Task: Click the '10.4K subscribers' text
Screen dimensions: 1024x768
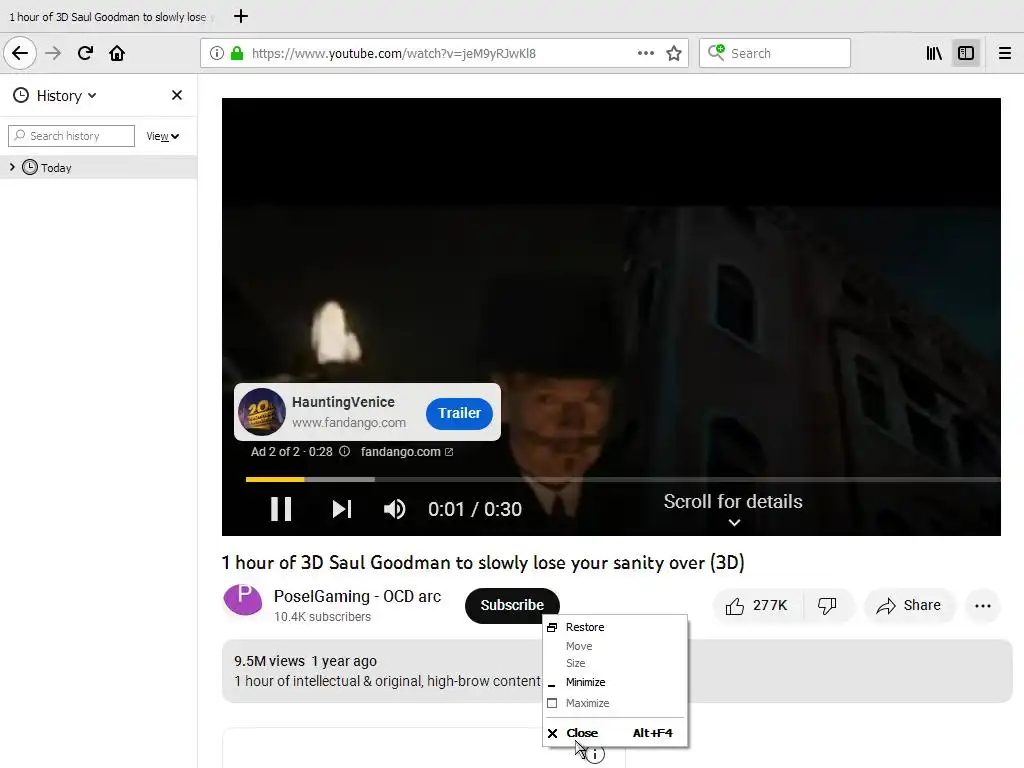Action: pyautogui.click(x=323, y=616)
